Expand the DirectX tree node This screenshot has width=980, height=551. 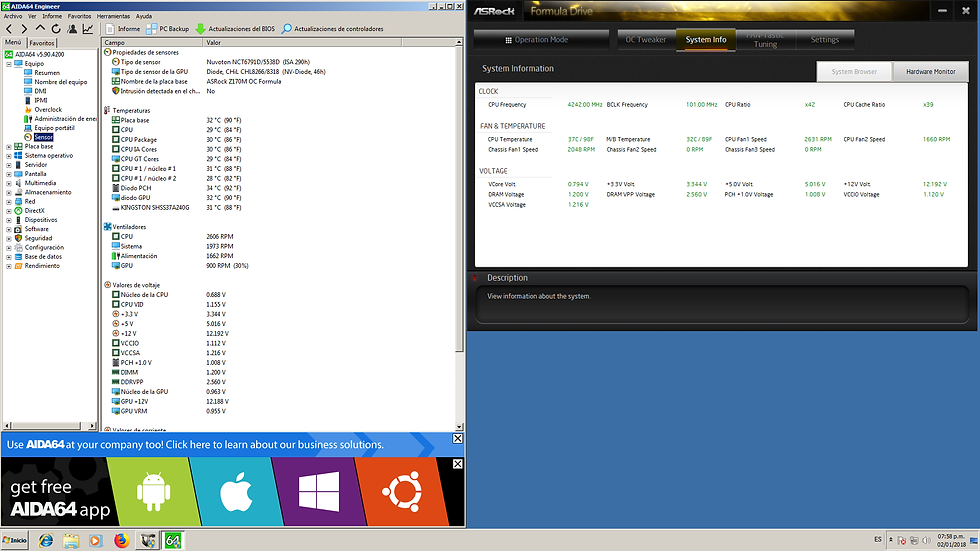(x=9, y=211)
